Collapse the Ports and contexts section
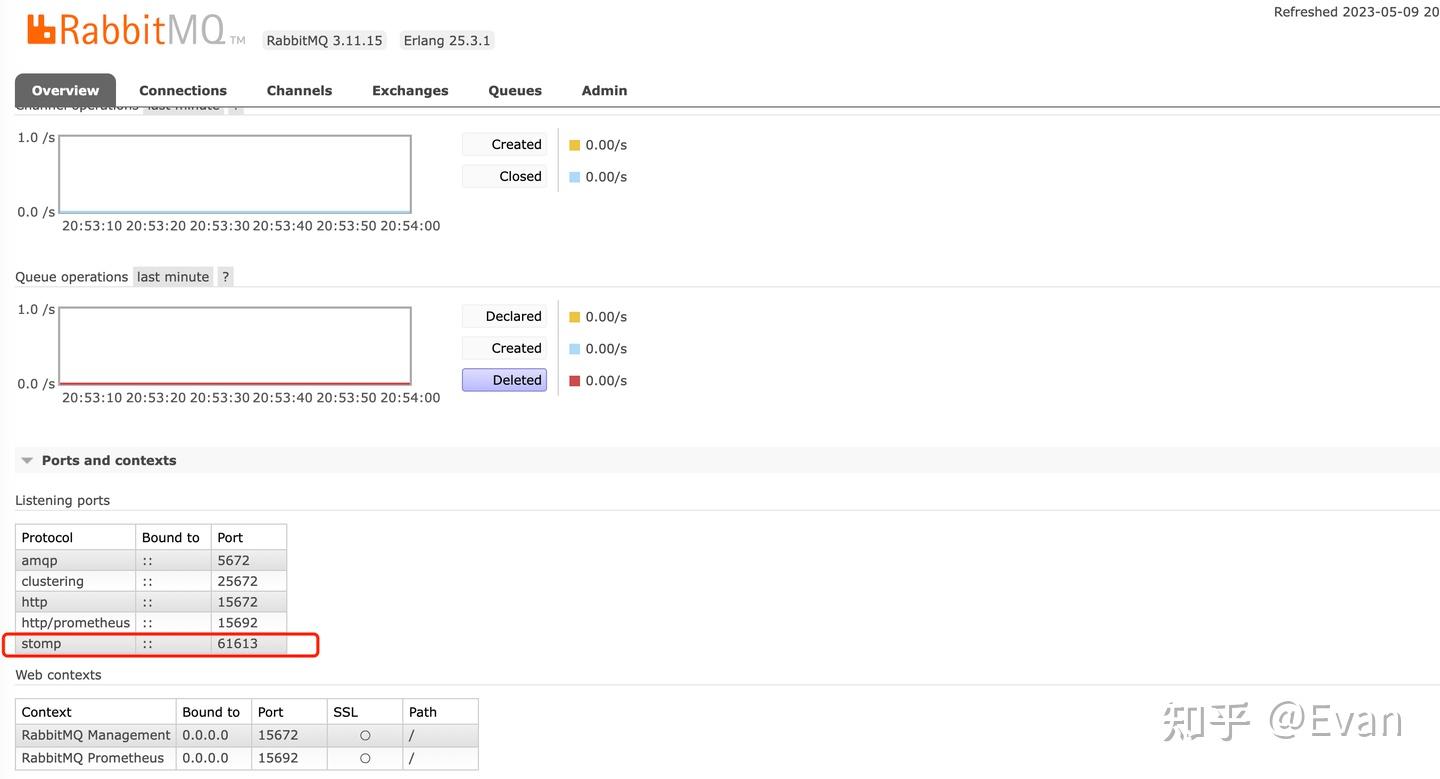Viewport: 1440px width, 779px height. [x=27, y=460]
